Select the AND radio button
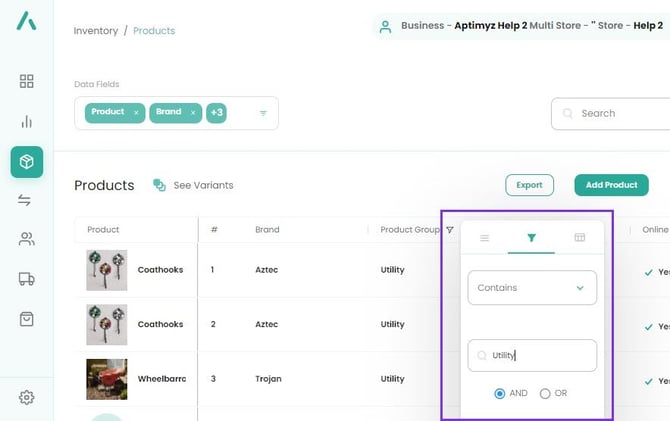Viewport: 670px width, 421px height. pos(500,393)
